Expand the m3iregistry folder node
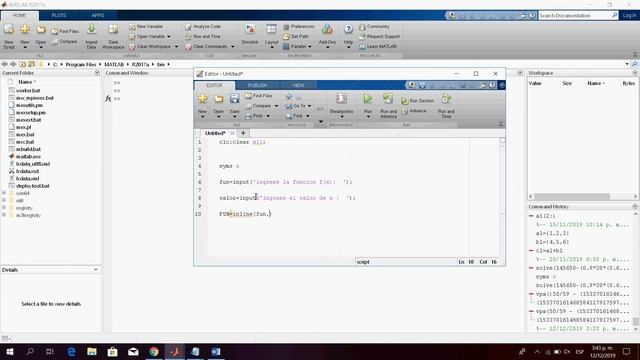The height and width of the screenshot is (360, 640). (x=4, y=215)
